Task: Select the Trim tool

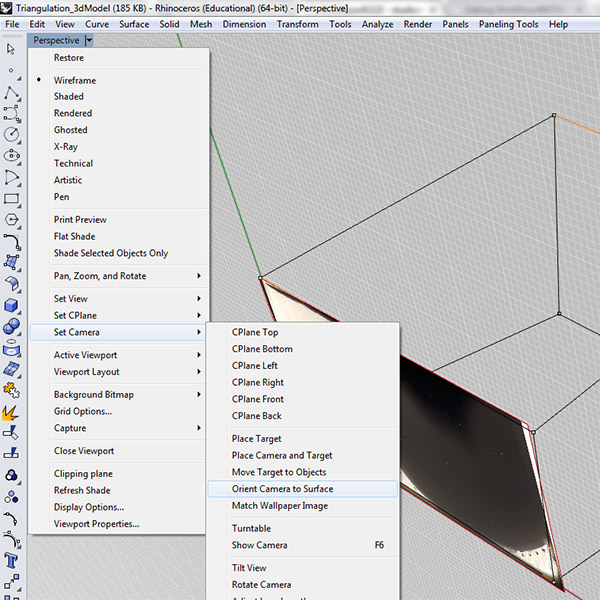Action: (11, 433)
